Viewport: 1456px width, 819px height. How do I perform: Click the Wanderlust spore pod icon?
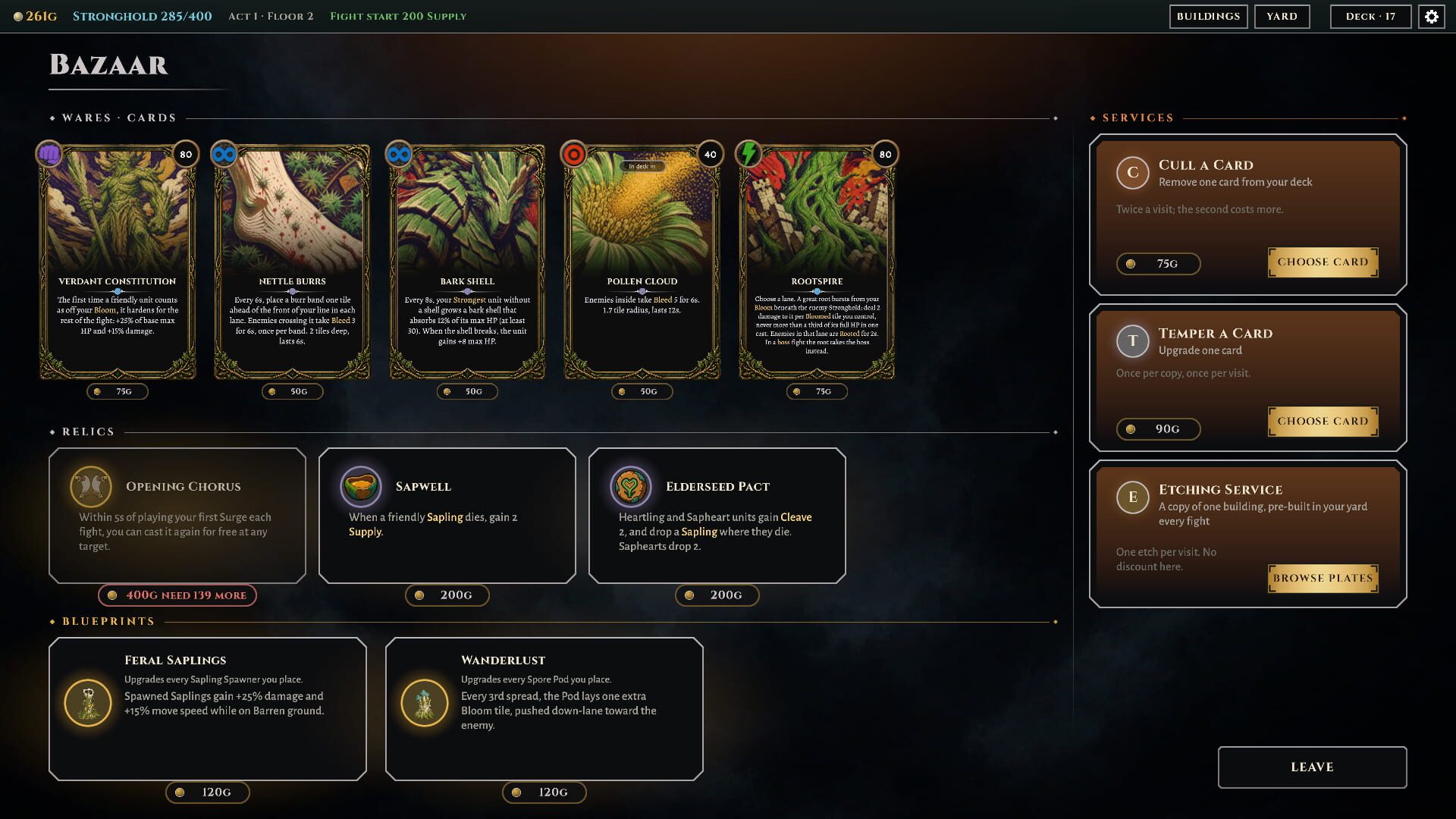[425, 703]
